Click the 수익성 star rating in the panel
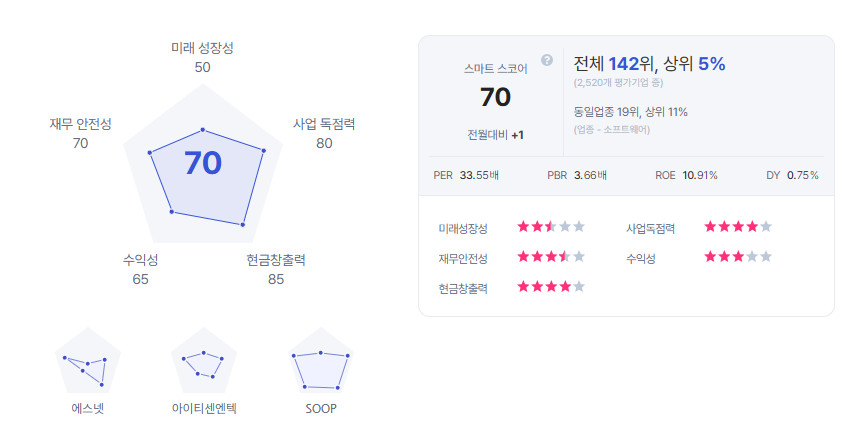The width and height of the screenshot is (843, 426). click(x=738, y=257)
